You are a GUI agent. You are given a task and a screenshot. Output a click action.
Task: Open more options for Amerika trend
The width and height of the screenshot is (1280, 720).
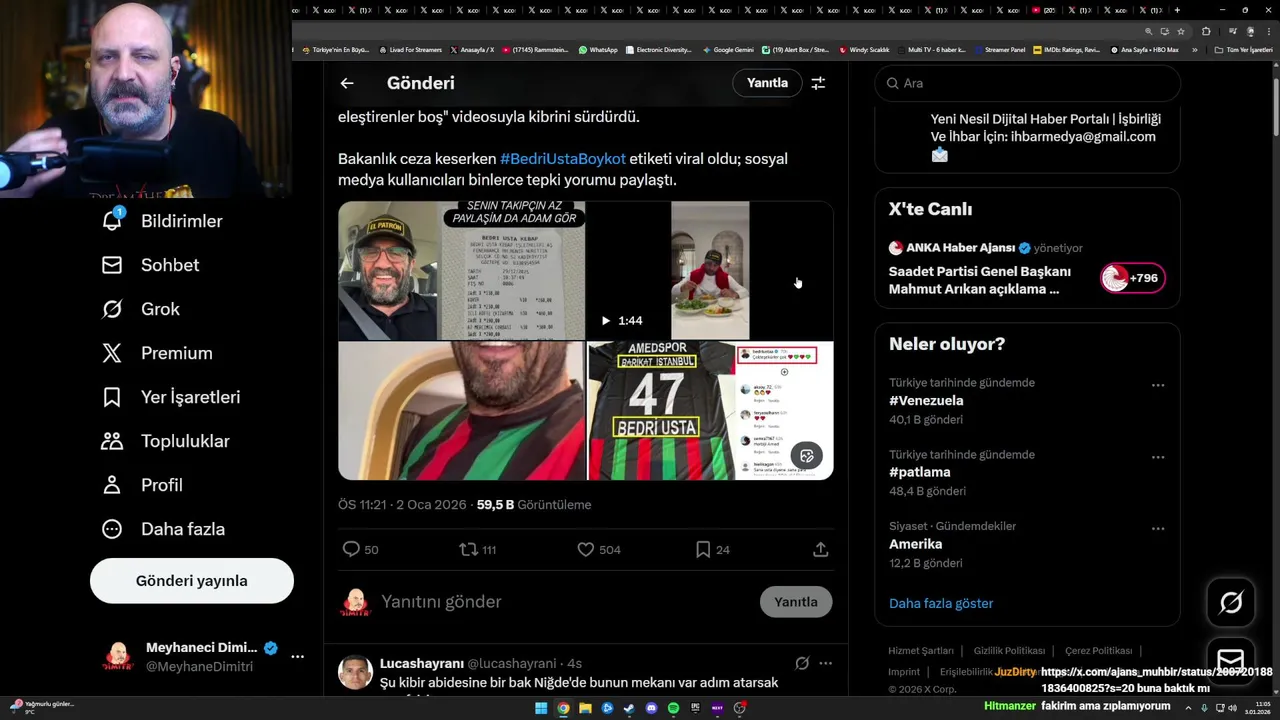pyautogui.click(x=1157, y=529)
